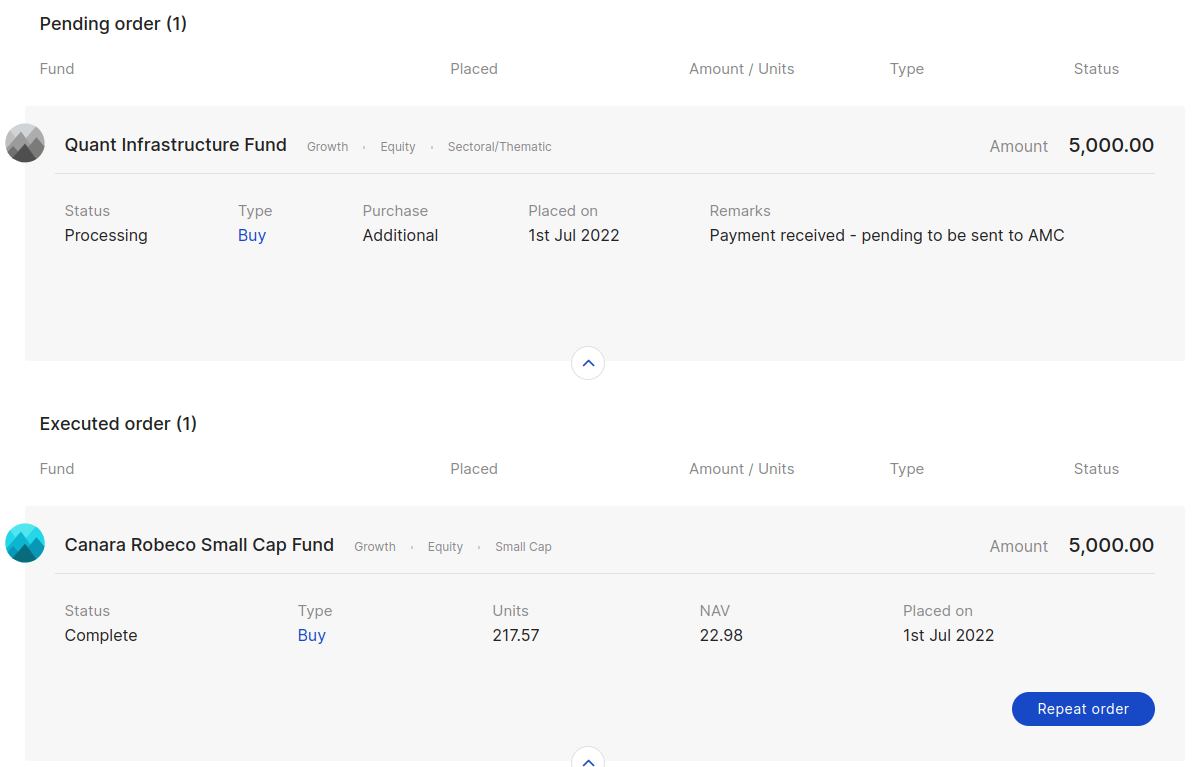Click the Amount / Units header under Executed order
This screenshot has width=1192, height=767.
coord(741,468)
